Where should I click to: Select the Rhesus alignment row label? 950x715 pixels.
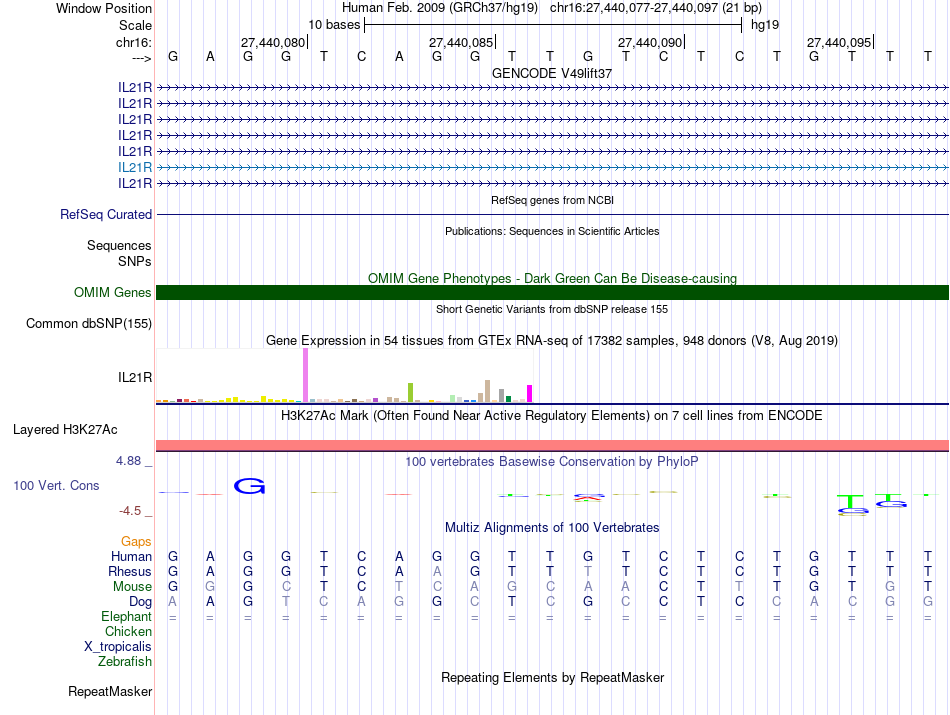click(x=130, y=571)
